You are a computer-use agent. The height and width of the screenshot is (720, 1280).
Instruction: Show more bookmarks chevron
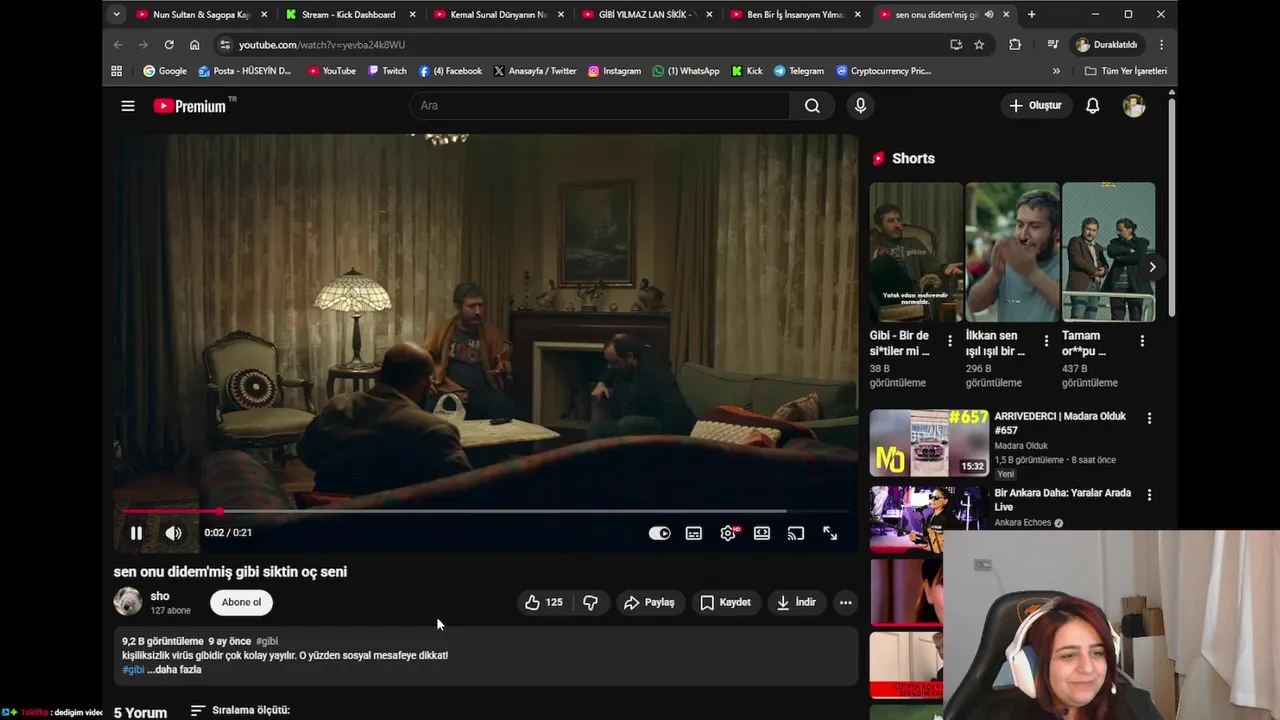coord(1056,71)
